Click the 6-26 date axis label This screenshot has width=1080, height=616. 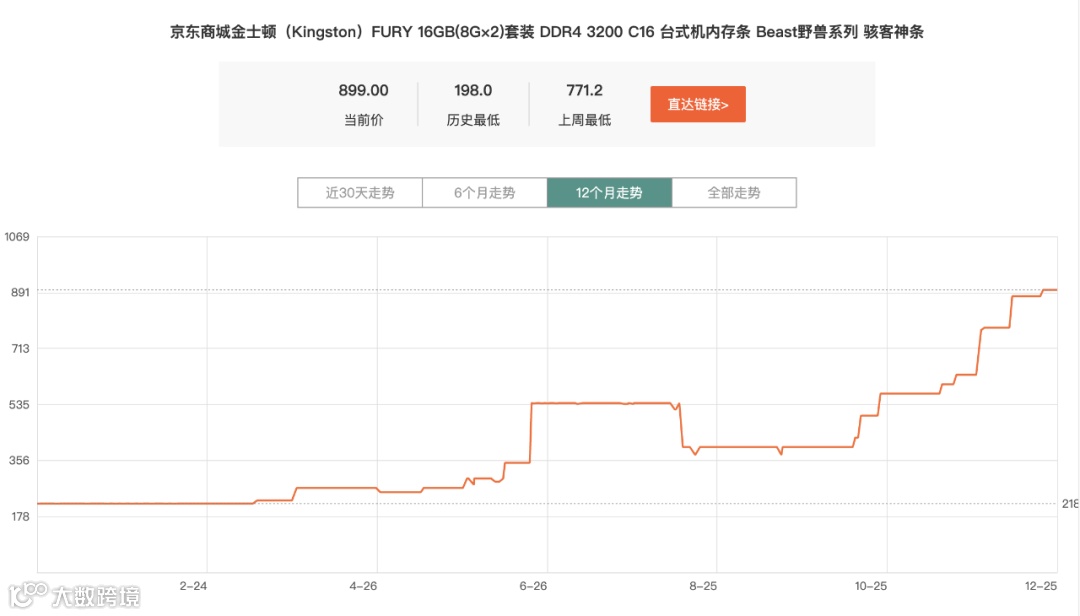[x=533, y=586]
